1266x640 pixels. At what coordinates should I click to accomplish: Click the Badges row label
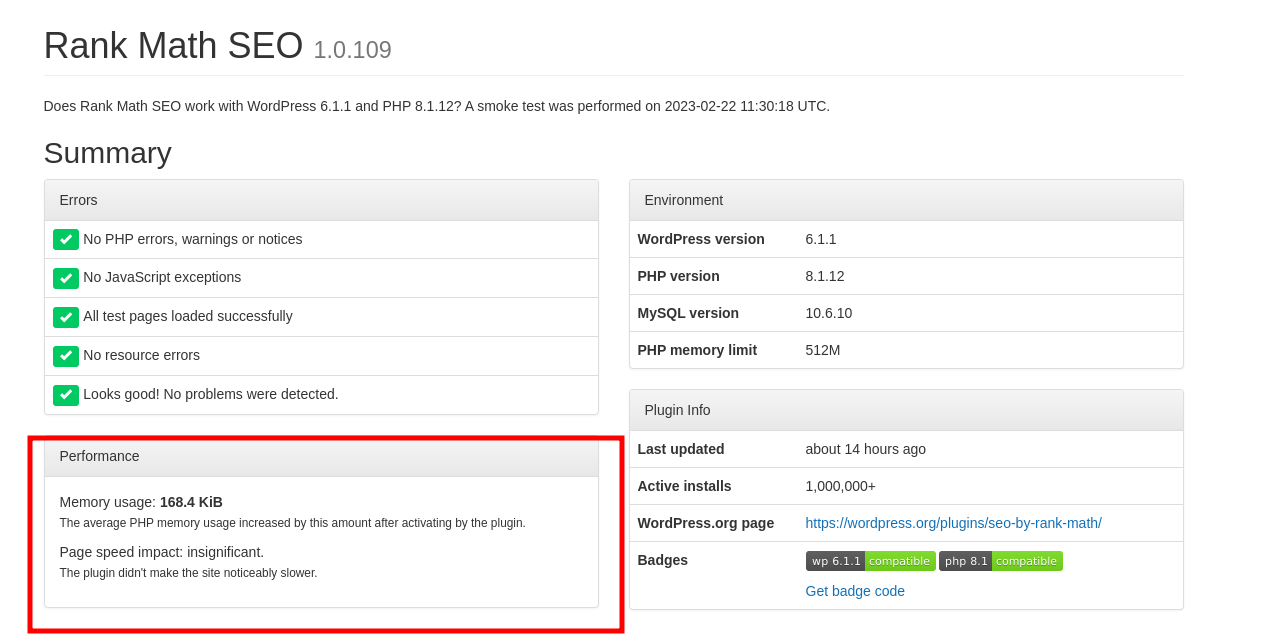(x=663, y=560)
